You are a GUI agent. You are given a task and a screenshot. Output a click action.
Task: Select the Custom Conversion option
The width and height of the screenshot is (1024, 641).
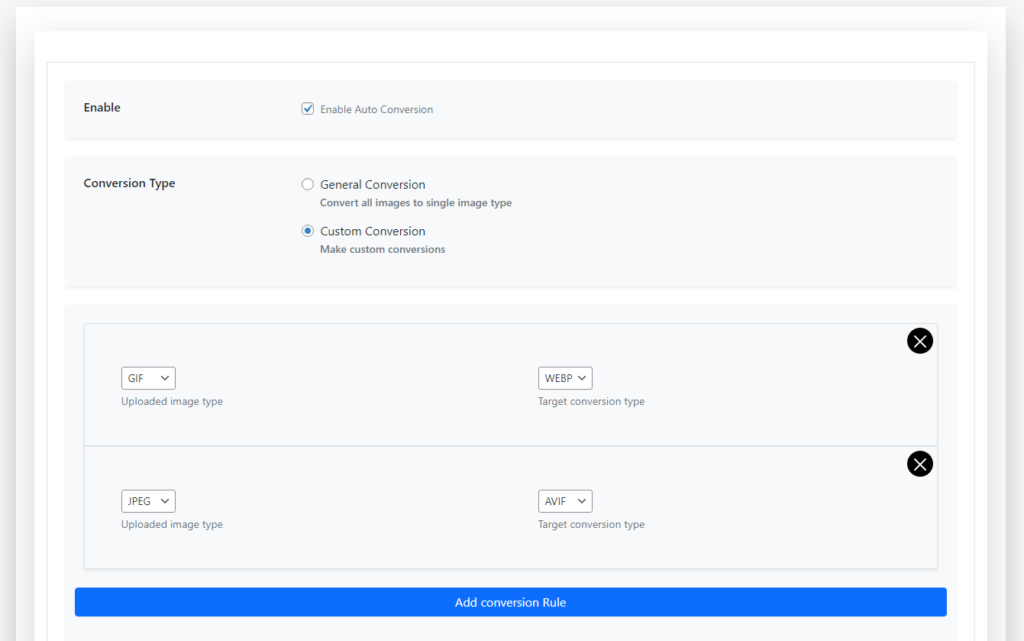click(x=307, y=230)
